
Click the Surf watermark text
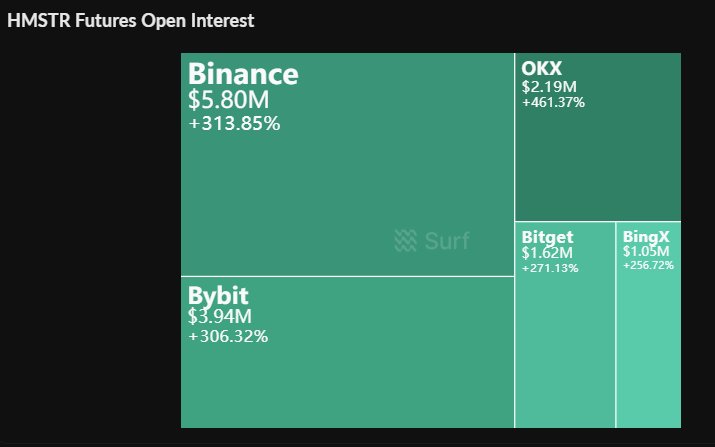coord(446,241)
